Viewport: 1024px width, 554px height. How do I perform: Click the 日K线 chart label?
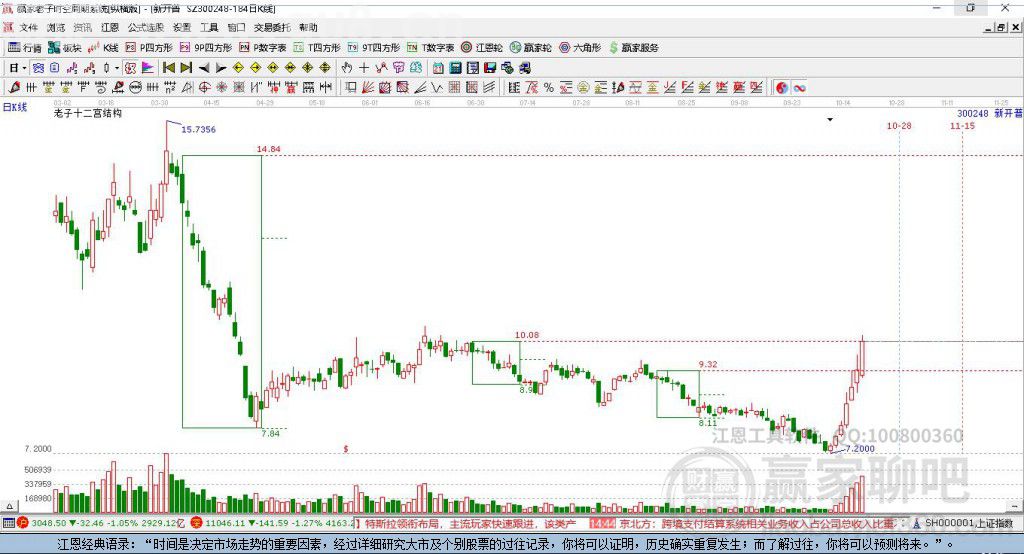15,107
